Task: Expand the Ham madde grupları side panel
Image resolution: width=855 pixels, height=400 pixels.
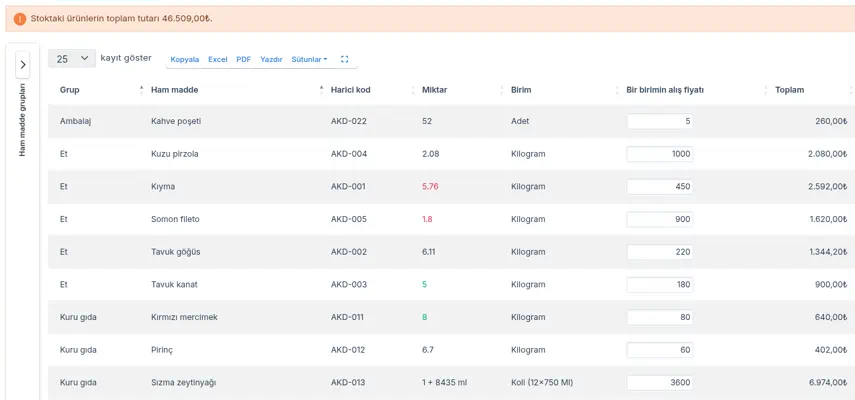Action: point(22,64)
